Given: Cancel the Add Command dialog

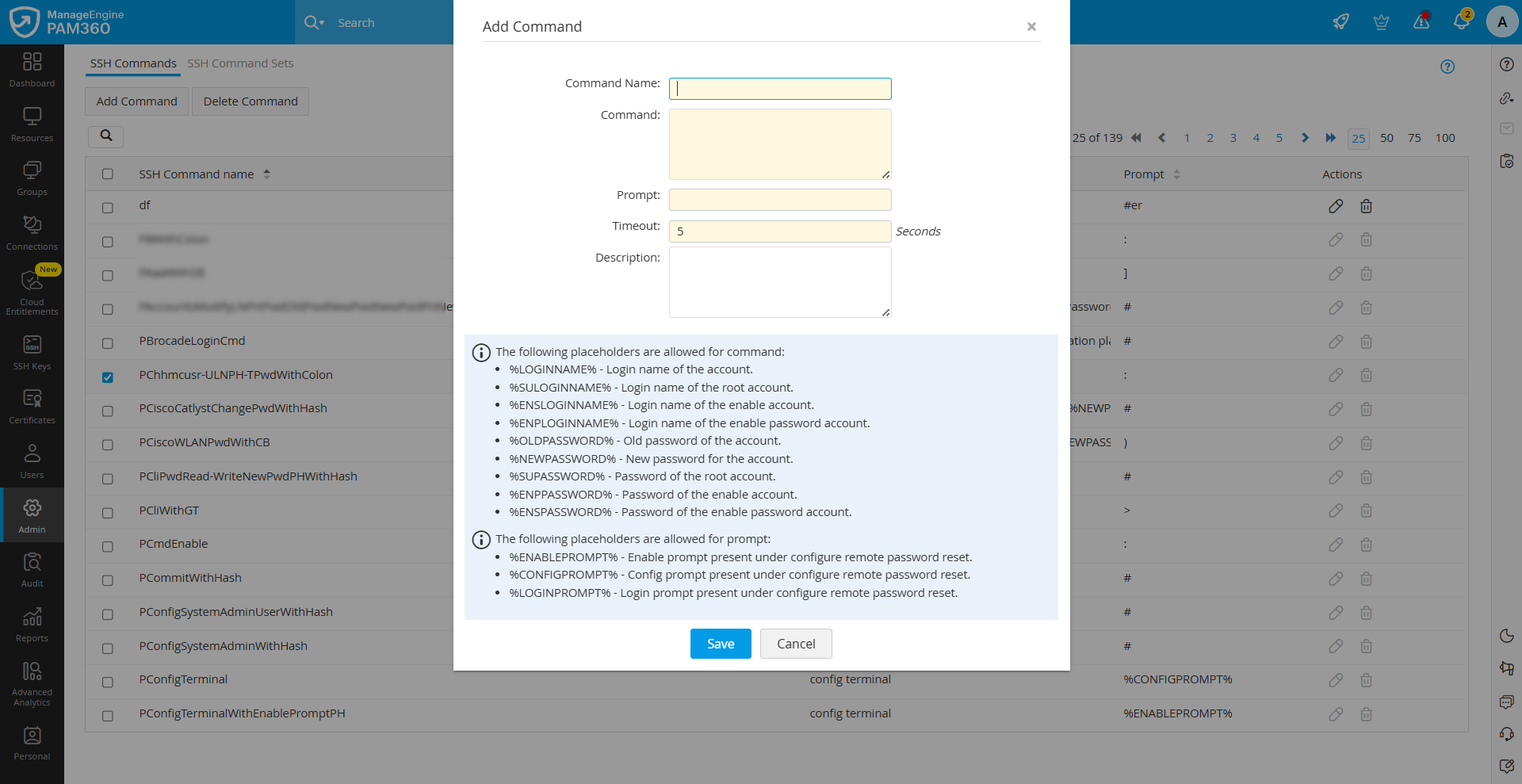Looking at the screenshot, I should [795, 644].
